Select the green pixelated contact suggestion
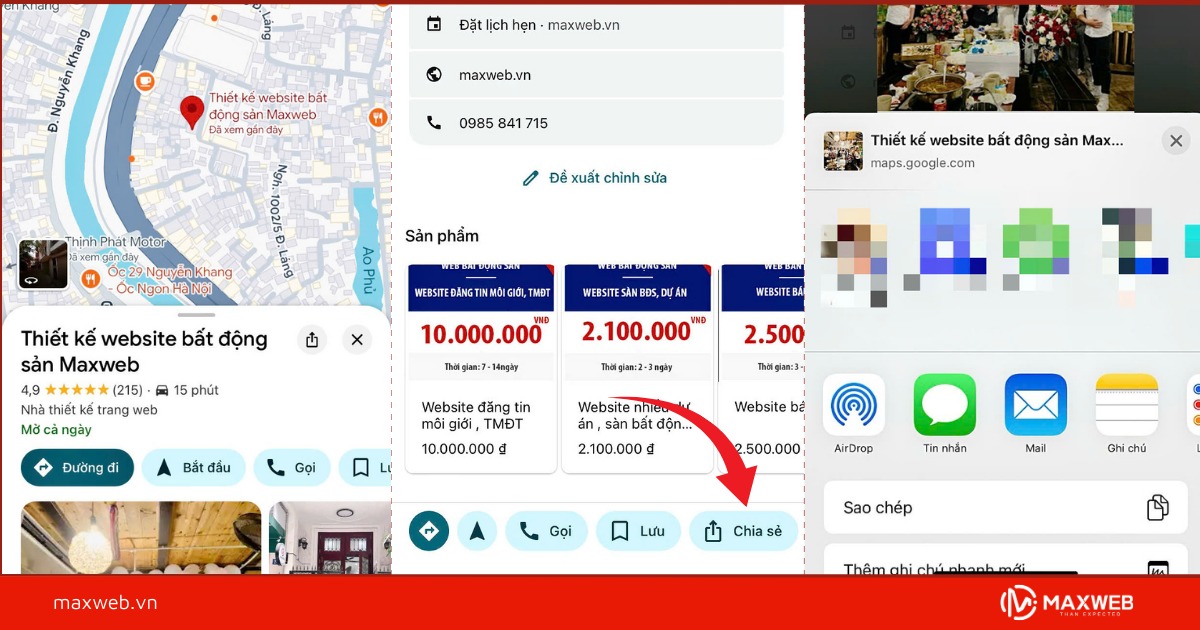The height and width of the screenshot is (630, 1200). click(1036, 250)
